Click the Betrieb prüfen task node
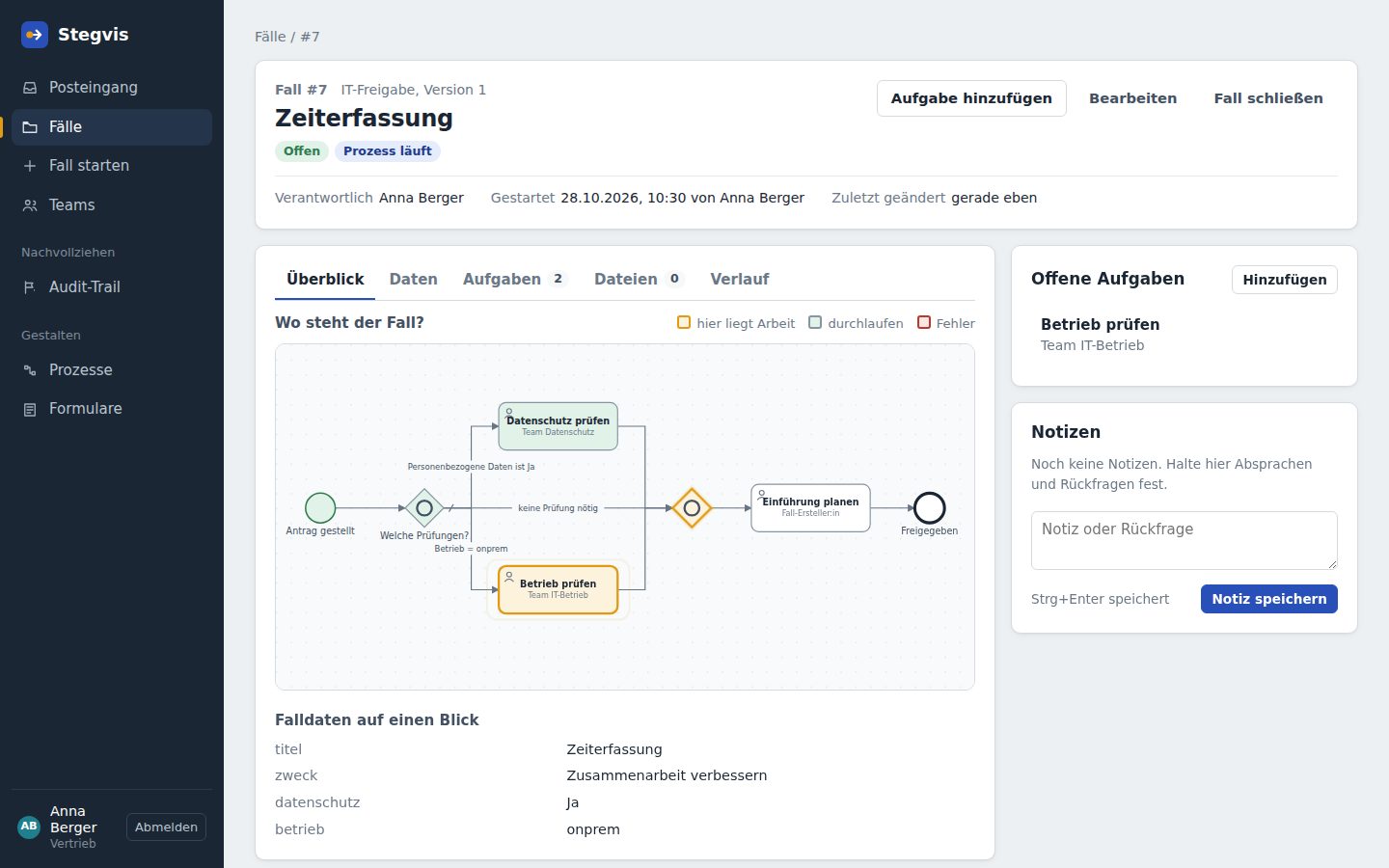 558,589
